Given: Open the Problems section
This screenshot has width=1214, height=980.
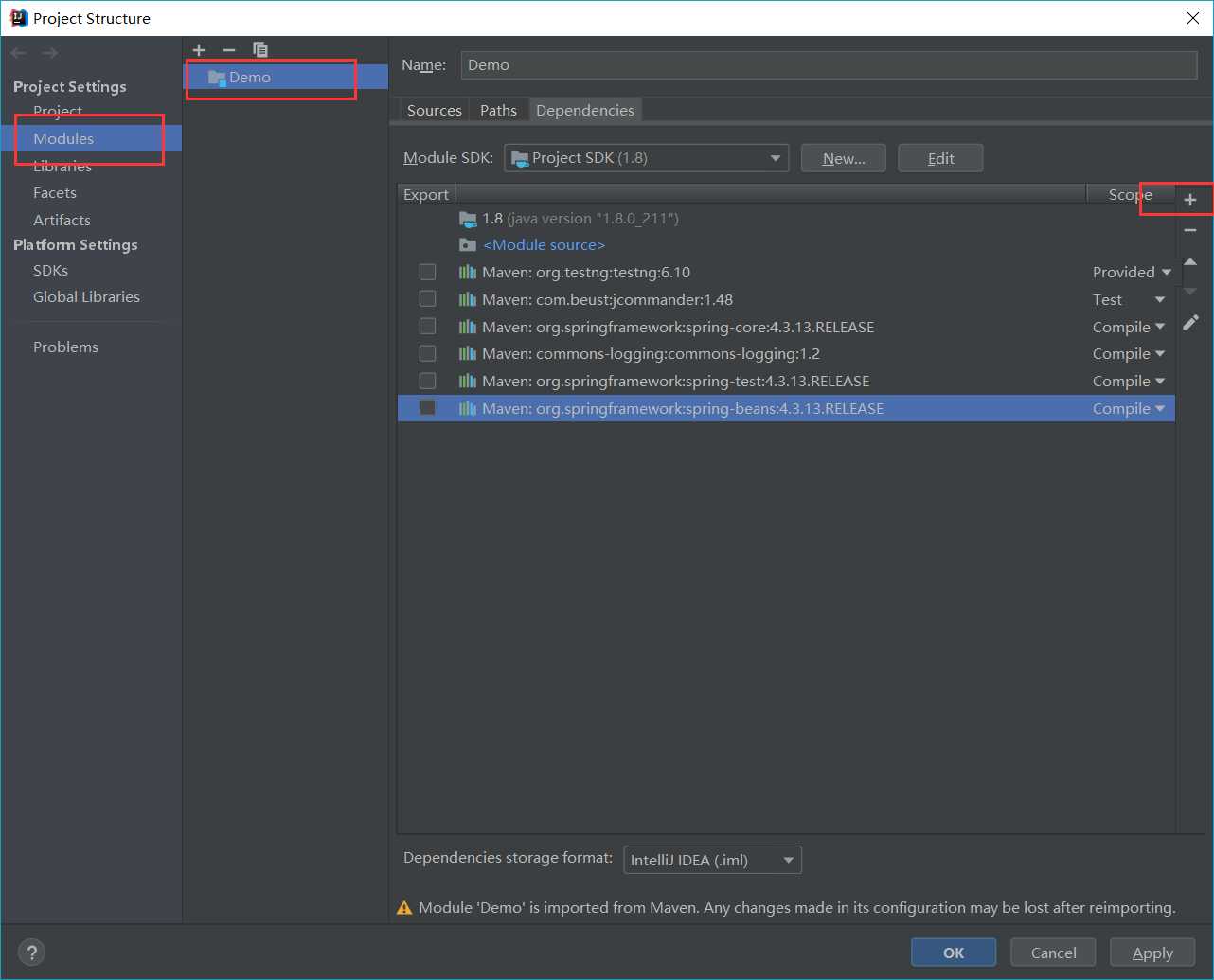Looking at the screenshot, I should [x=65, y=347].
